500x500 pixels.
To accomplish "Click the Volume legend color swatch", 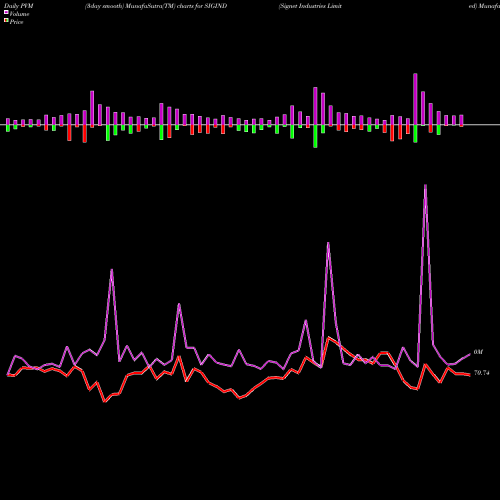I will [x=6, y=12].
